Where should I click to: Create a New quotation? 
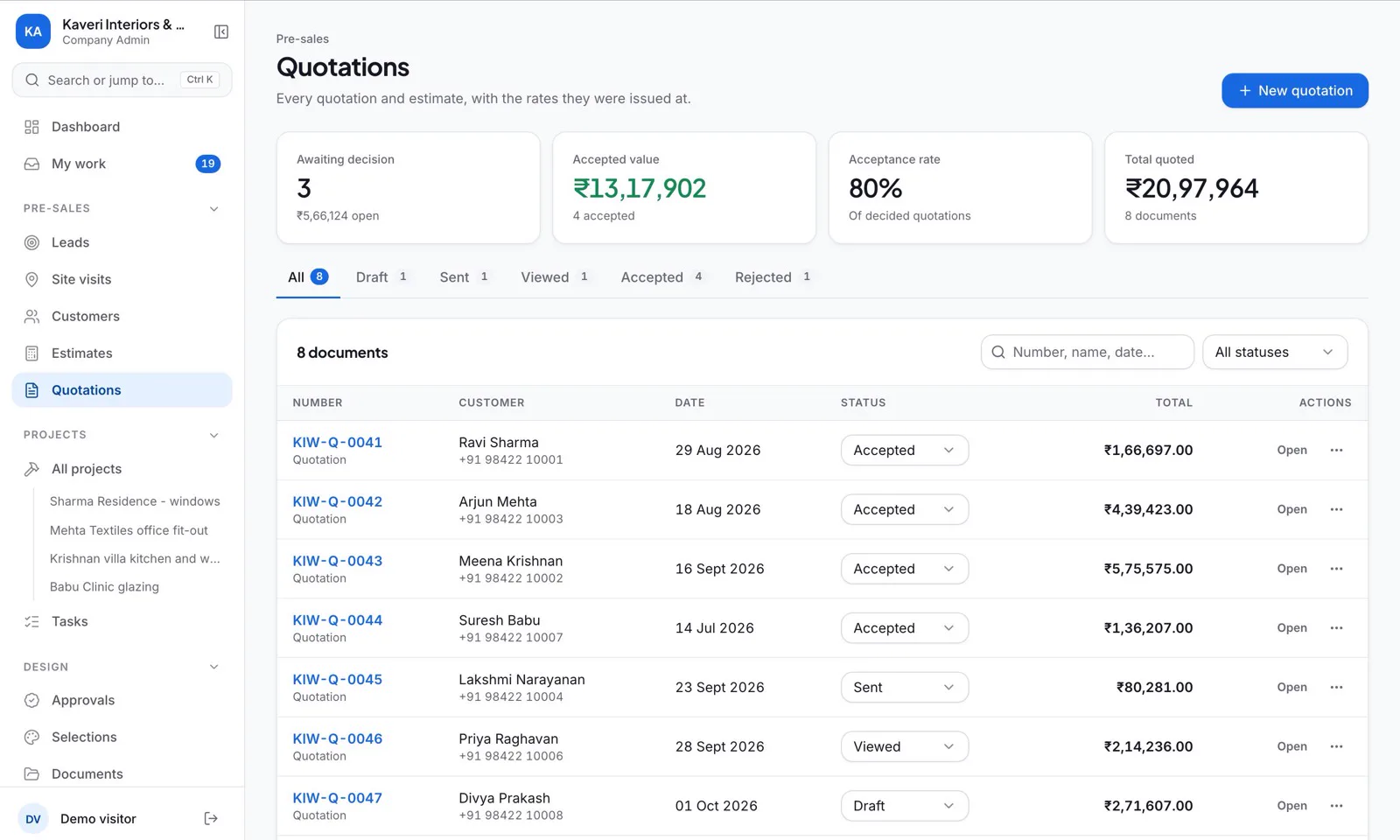1295,91
